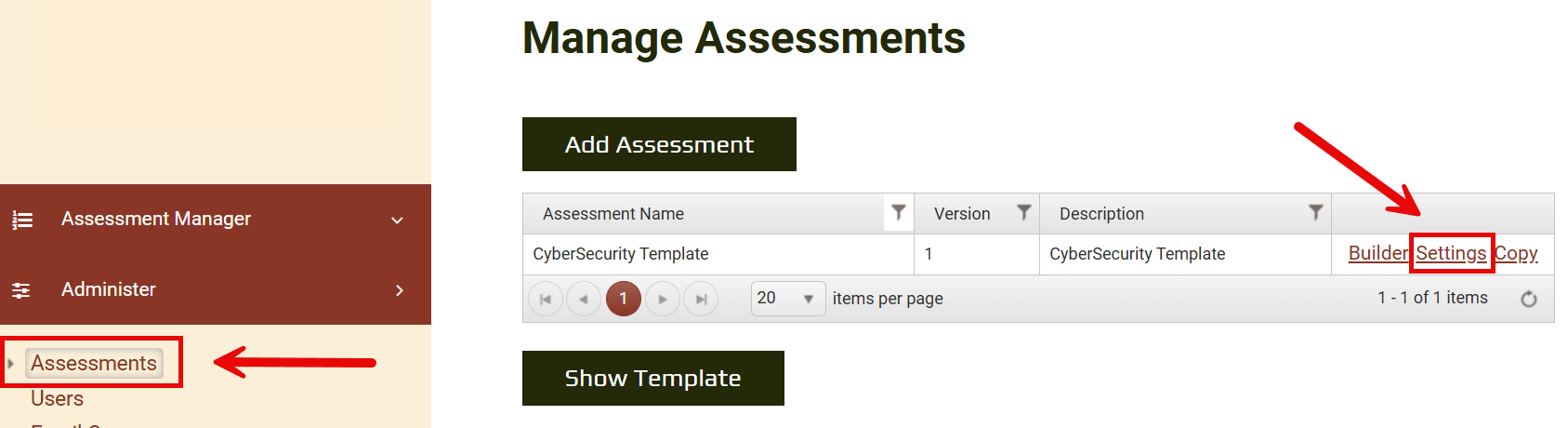The image size is (1568, 428).
Task: Expand the Assessments tree node arrow
Action: 10,363
